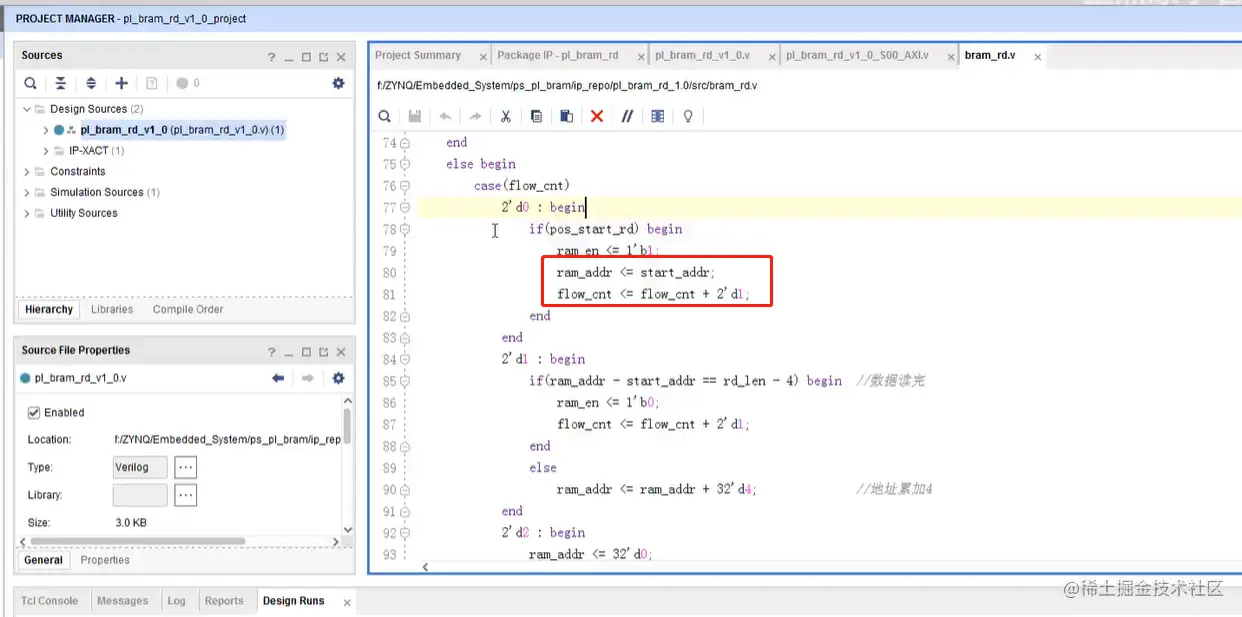Add sources with the plus icon

[122, 83]
